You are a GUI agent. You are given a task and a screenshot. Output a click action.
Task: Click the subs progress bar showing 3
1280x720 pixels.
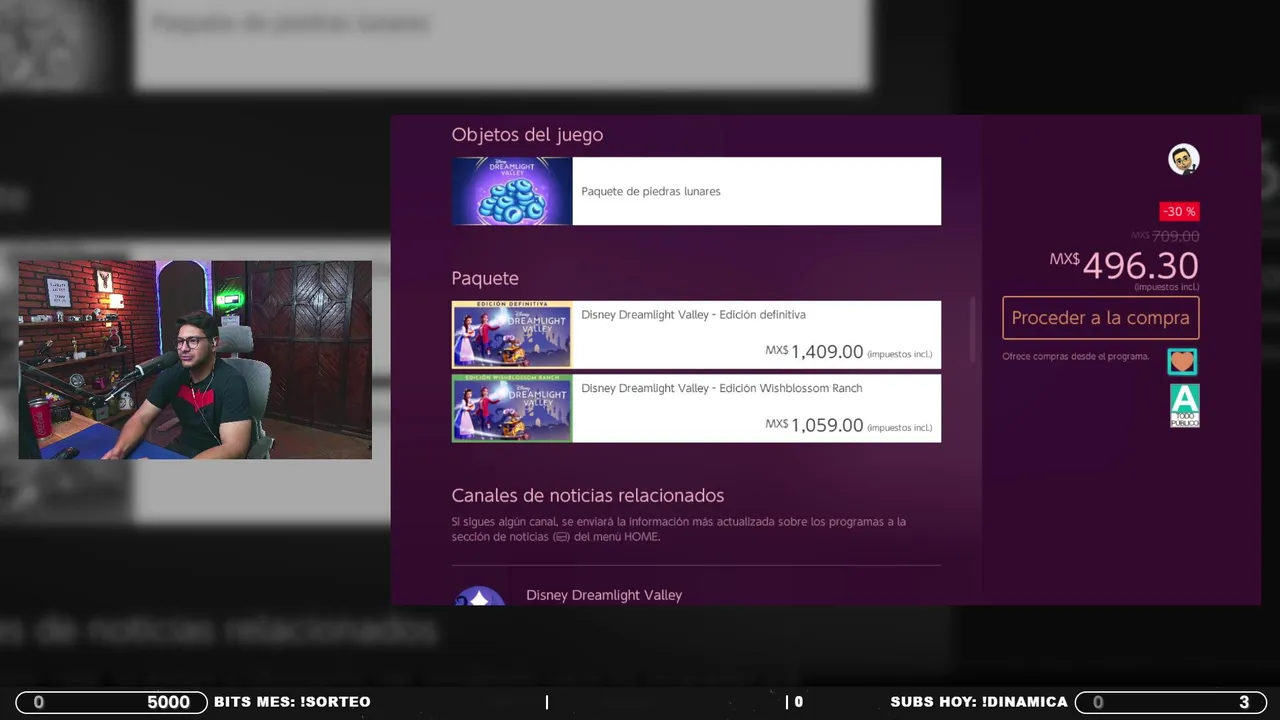[1171, 702]
